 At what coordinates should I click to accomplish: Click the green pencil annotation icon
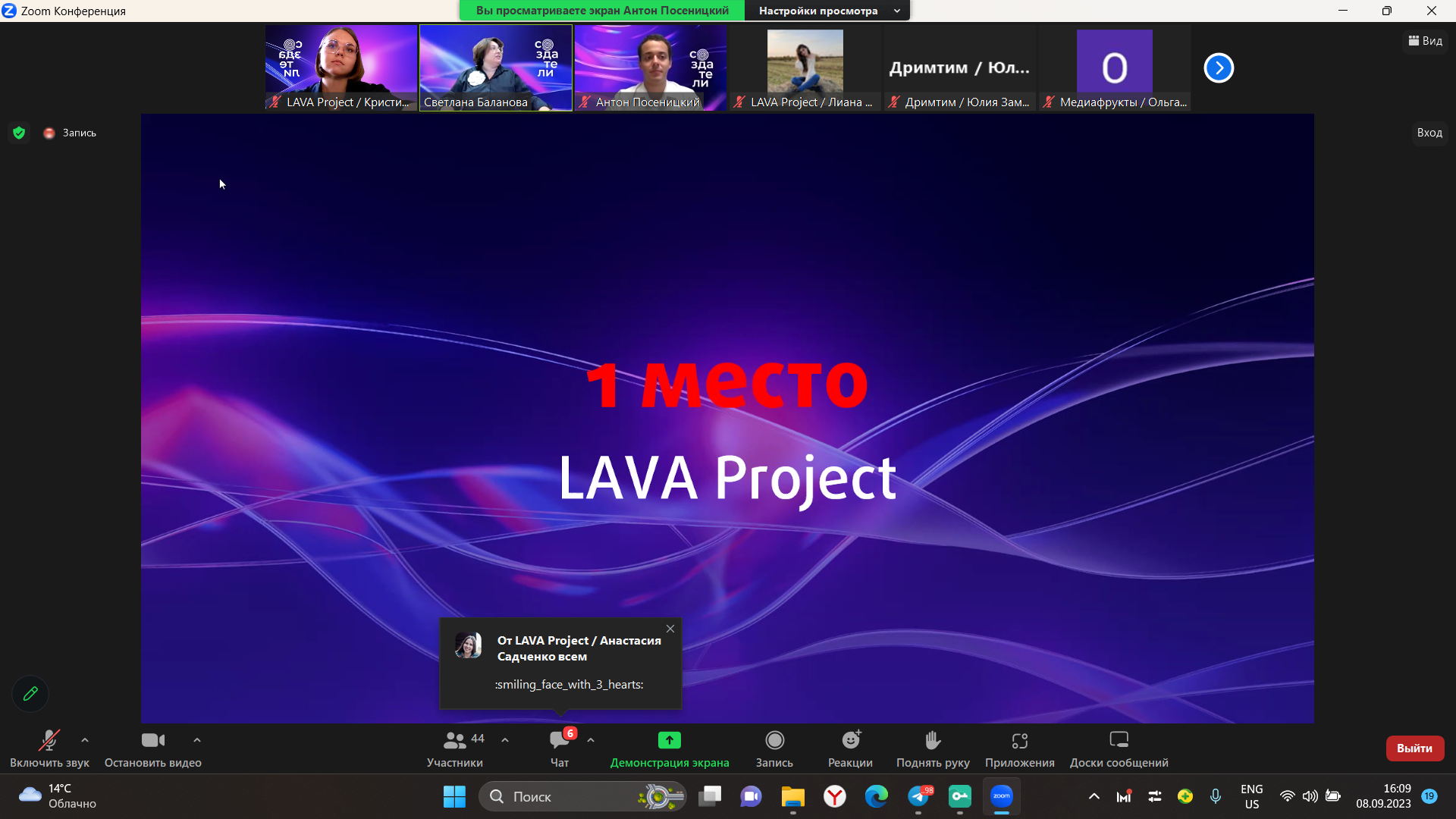click(x=30, y=693)
